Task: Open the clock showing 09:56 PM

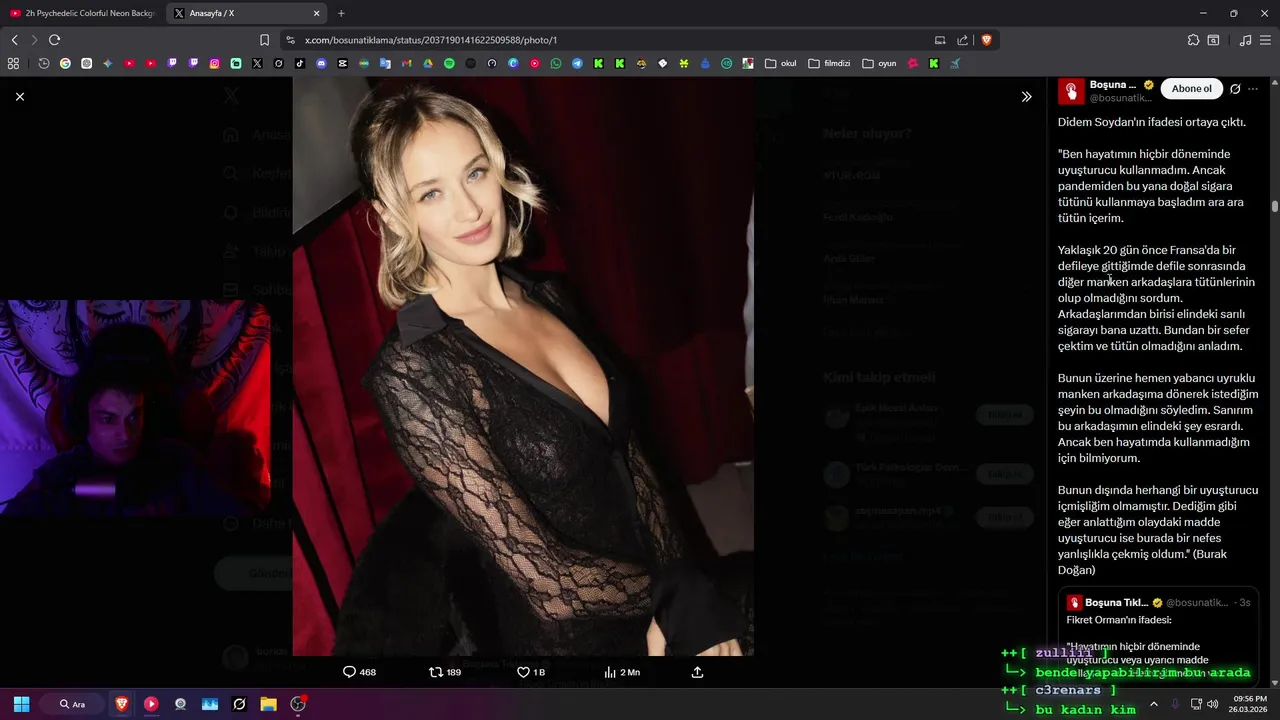Action: (x=1250, y=704)
